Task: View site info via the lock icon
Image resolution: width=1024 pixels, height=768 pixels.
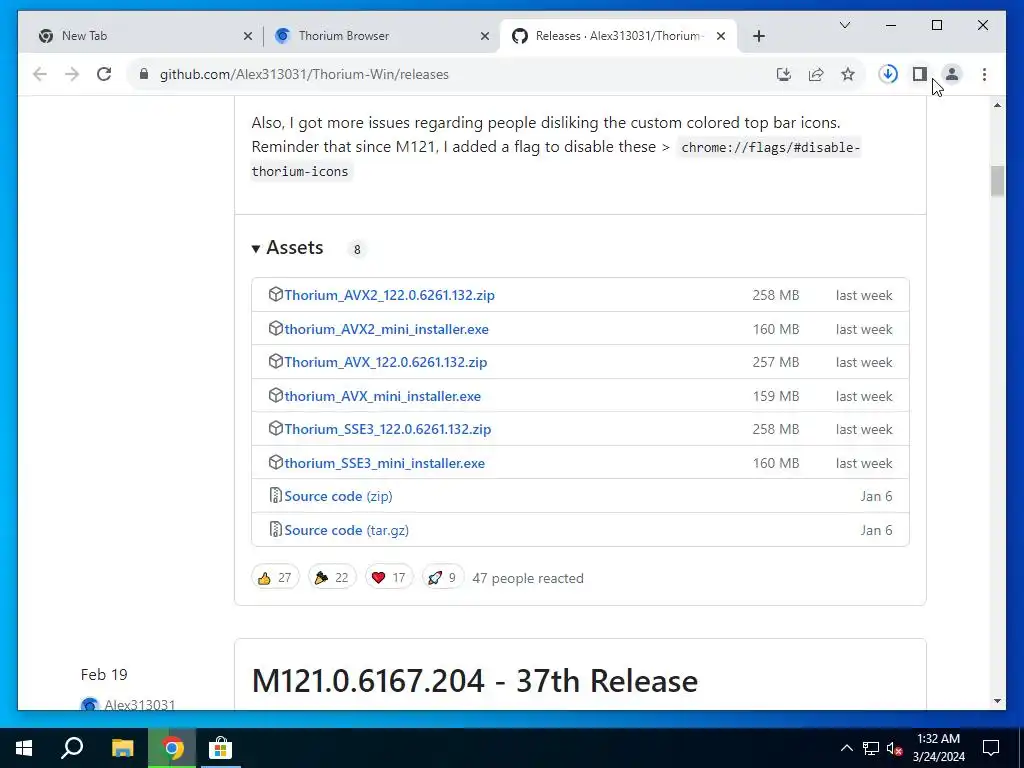Action: click(x=144, y=74)
